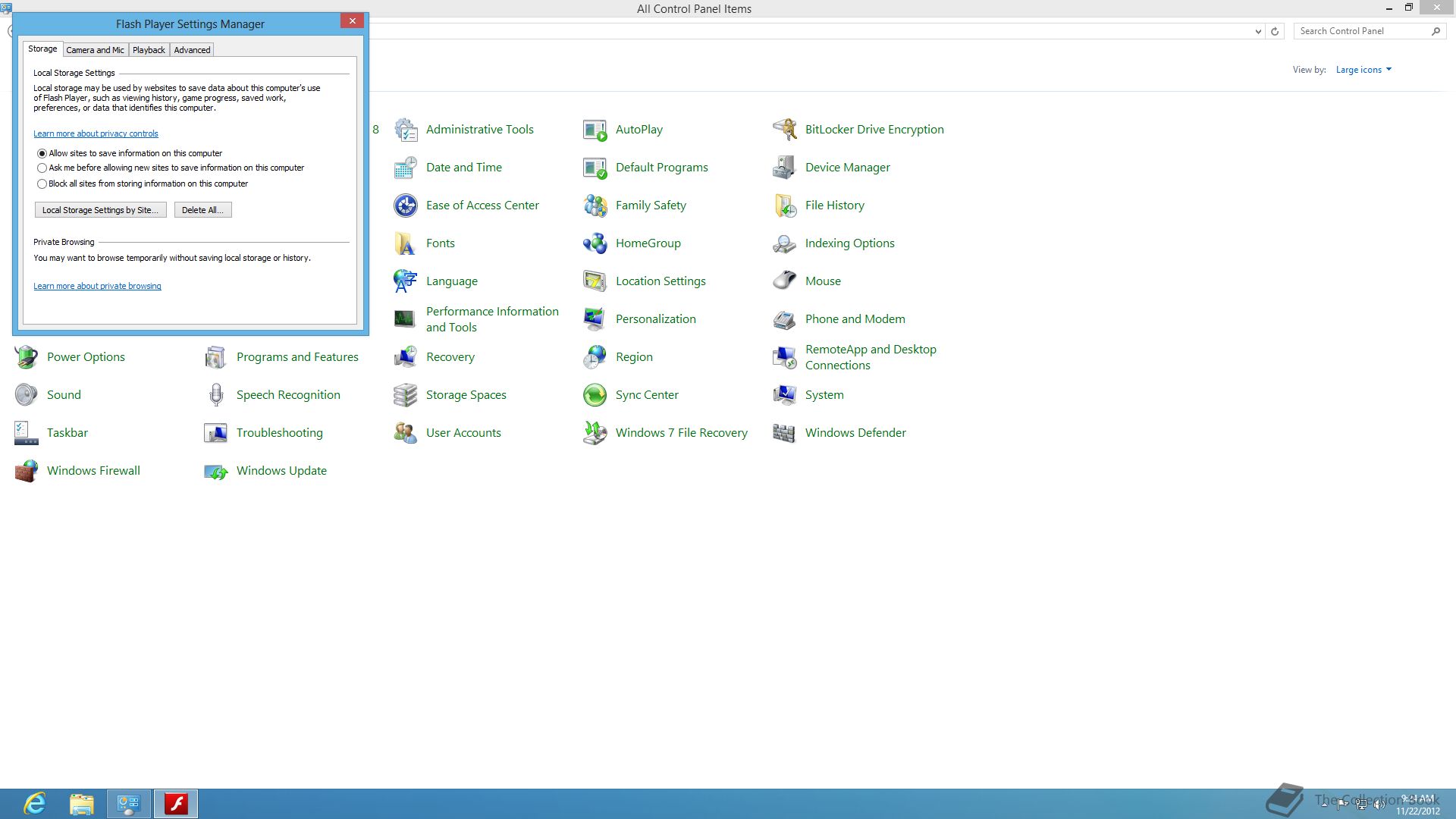Screen dimensions: 1456x819
Task: Click the Programs and Features icon
Action: [216, 357]
